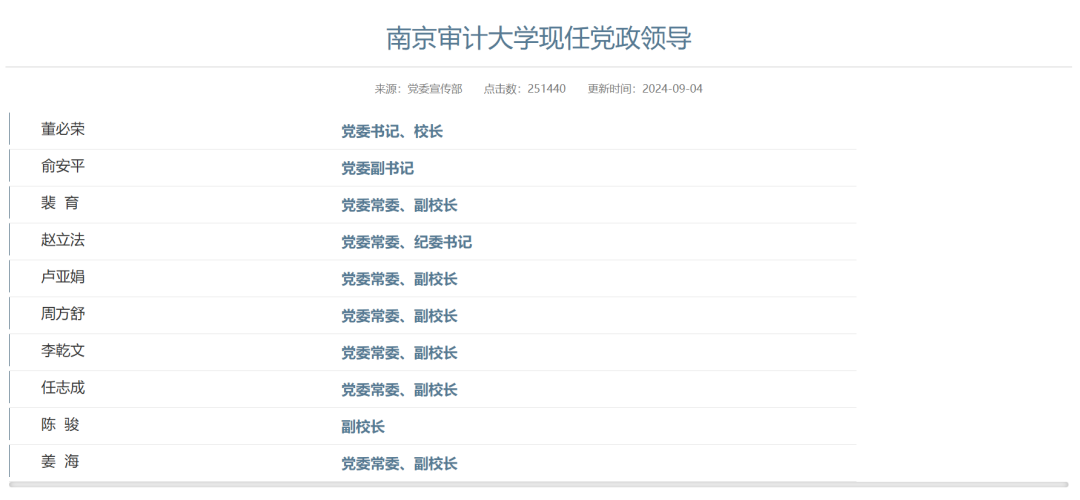Select the title 副校长 in 陈骏's row
This screenshot has width=1080, height=500.
[x=363, y=427]
